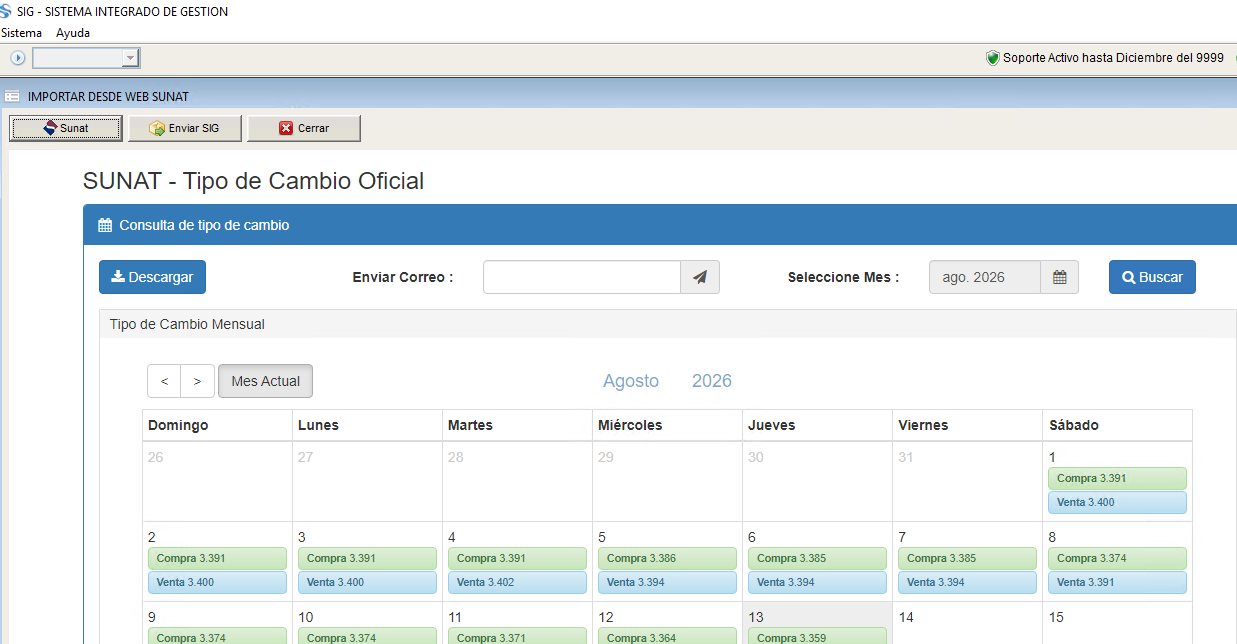Open the Sistema menu
The image size is (1237, 644).
[21, 33]
